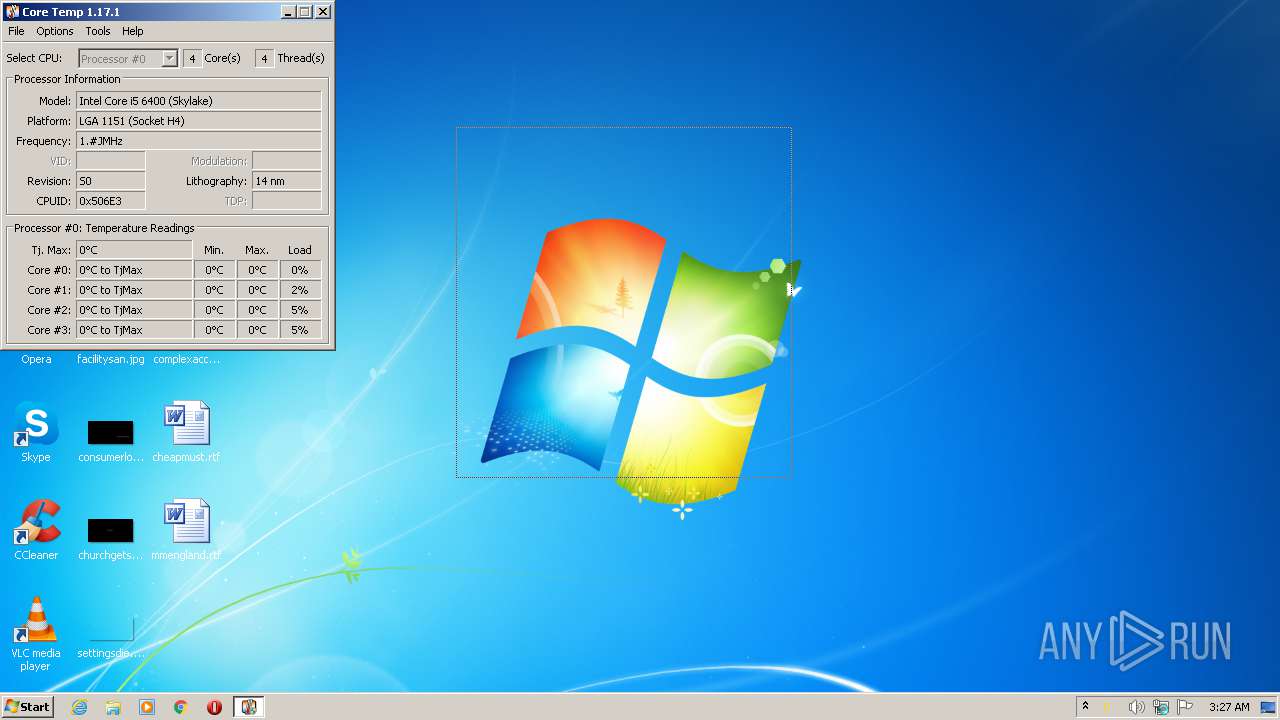Open the volume control tray icon
This screenshot has height=720, width=1280.
coord(1136,707)
